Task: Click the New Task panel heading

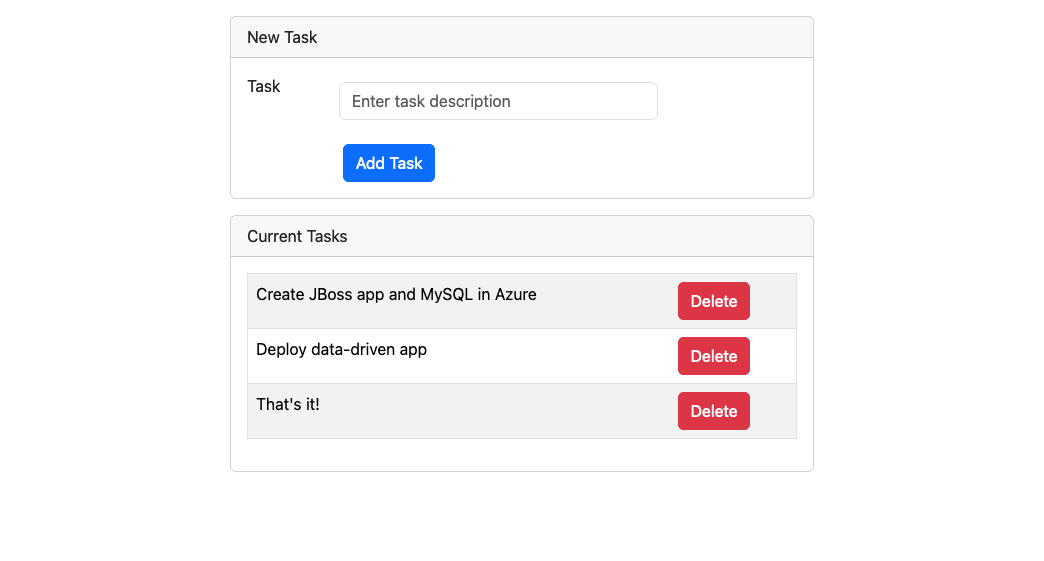Action: 282,37
